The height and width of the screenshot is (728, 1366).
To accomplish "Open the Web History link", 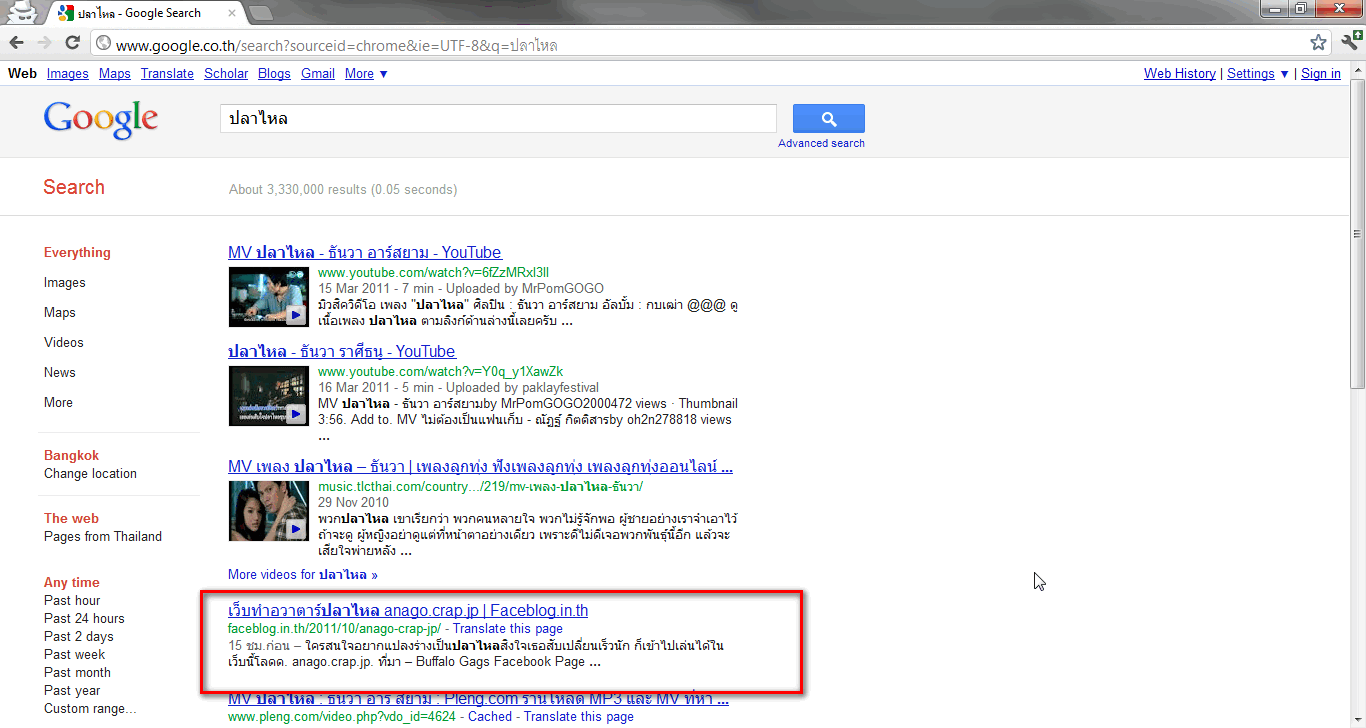I will [1180, 74].
